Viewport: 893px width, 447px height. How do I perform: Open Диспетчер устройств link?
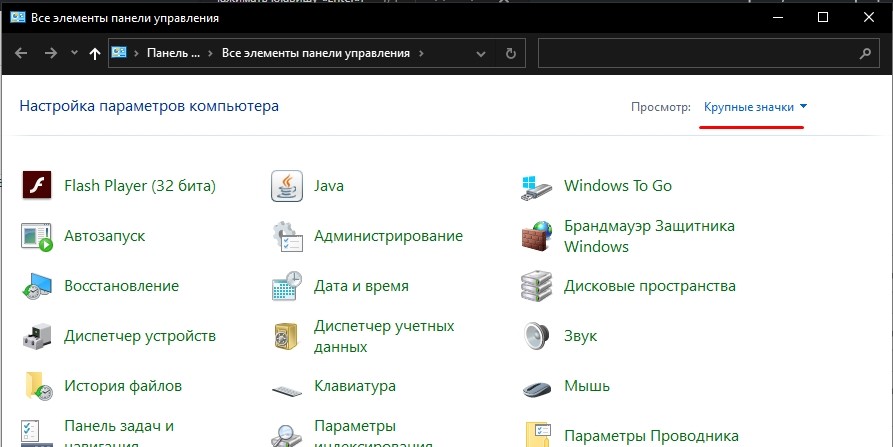click(x=140, y=336)
